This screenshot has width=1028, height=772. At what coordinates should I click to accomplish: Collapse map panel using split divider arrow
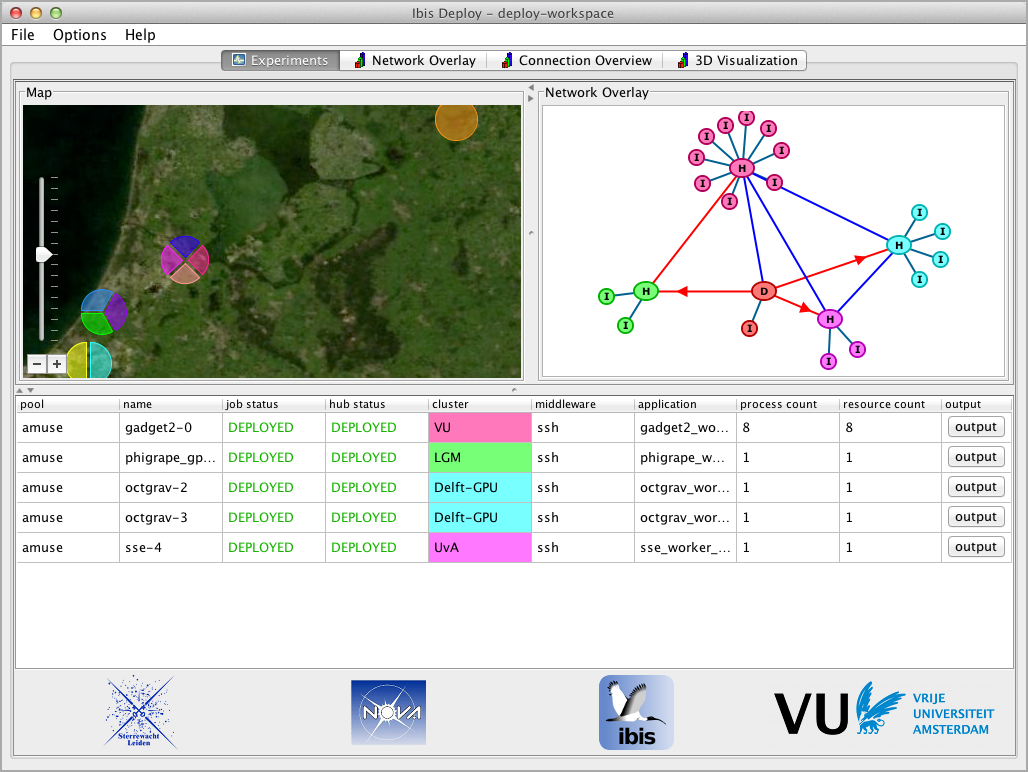click(x=531, y=87)
